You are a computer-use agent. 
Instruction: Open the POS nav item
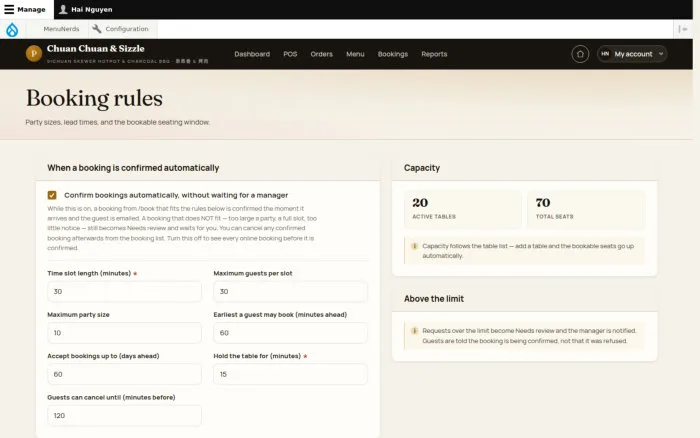[290, 54]
